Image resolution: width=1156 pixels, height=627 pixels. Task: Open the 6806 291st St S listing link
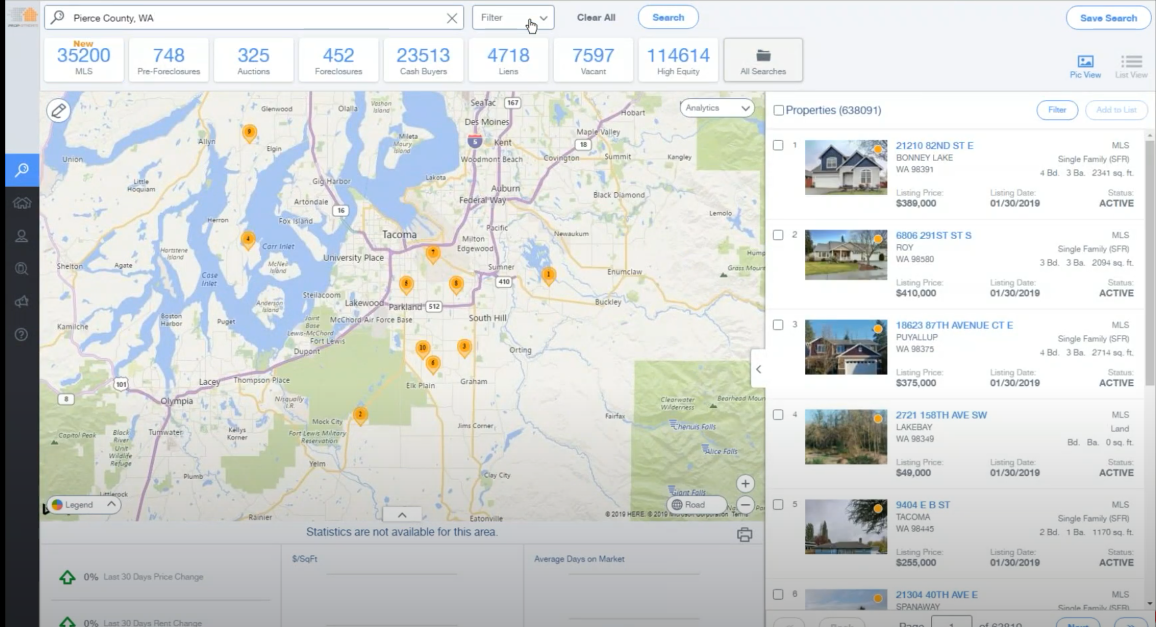pos(933,236)
